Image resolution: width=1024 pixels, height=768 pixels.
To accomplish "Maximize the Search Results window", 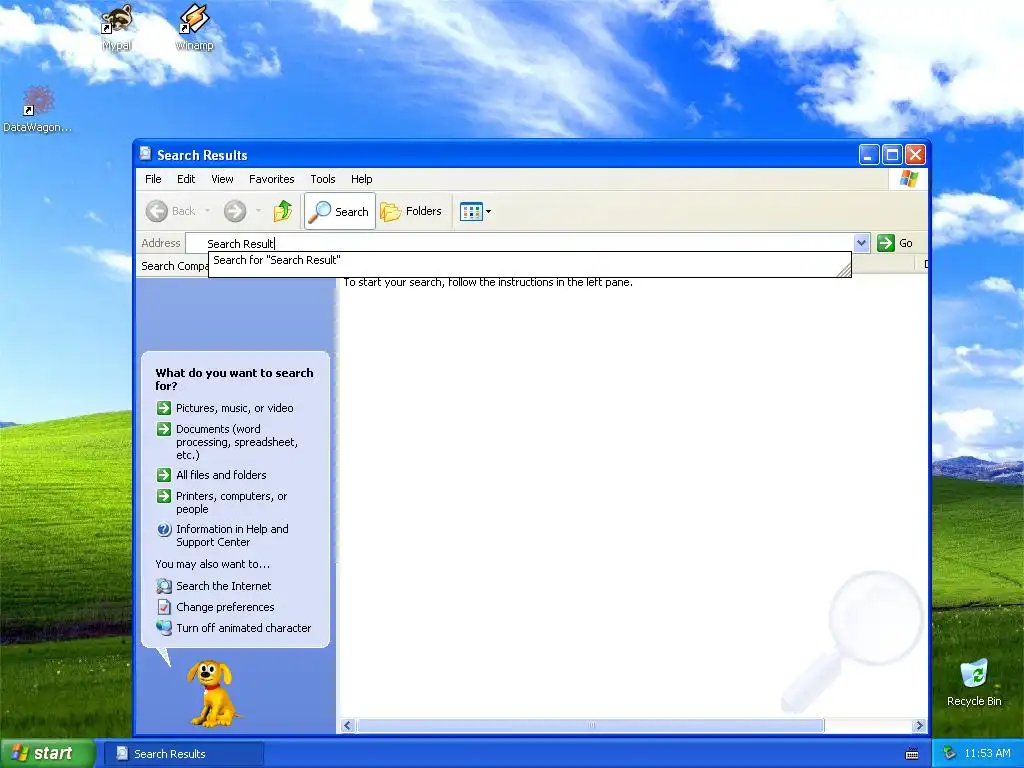I will pos(892,155).
